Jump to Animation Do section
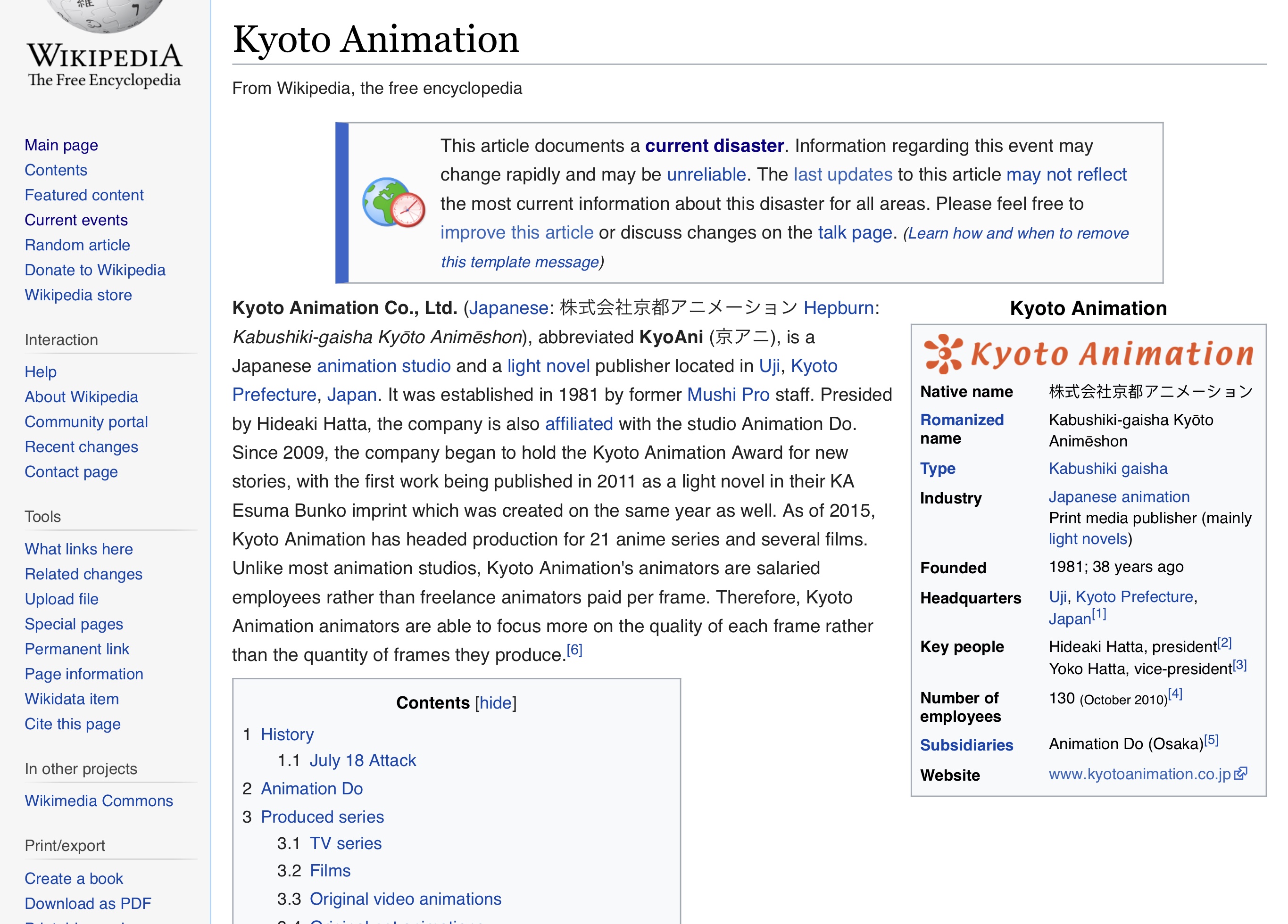1288x924 pixels. tap(311, 789)
